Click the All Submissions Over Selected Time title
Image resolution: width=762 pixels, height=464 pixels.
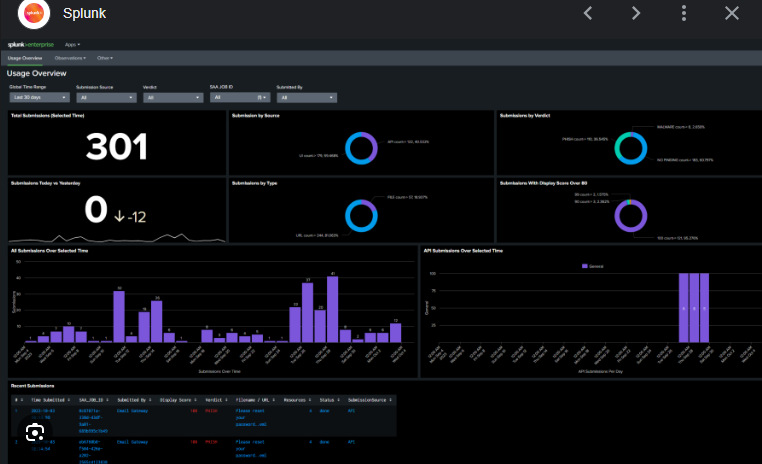(50, 251)
